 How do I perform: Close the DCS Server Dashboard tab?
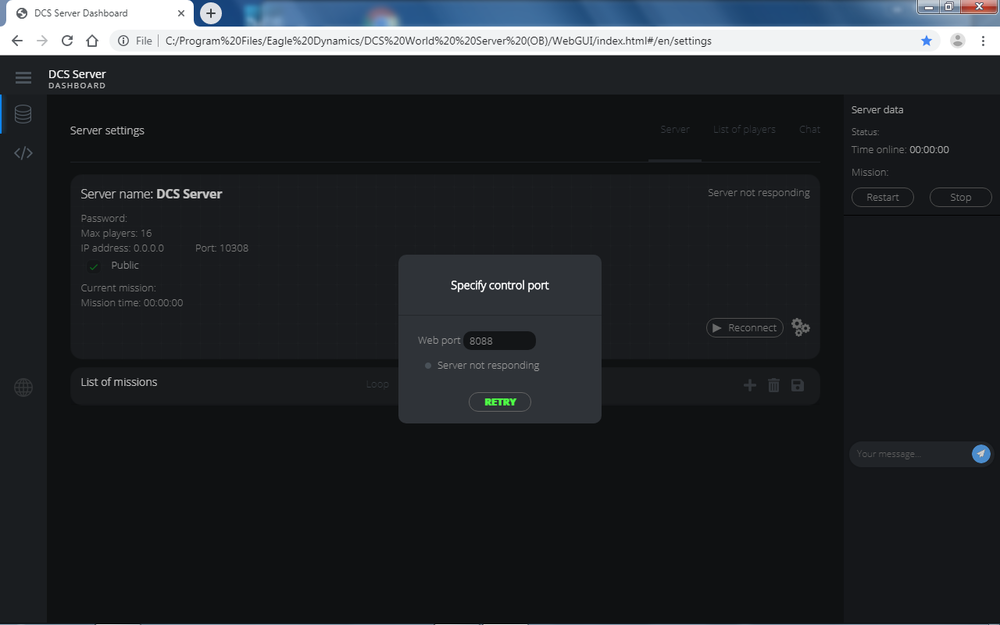point(181,13)
